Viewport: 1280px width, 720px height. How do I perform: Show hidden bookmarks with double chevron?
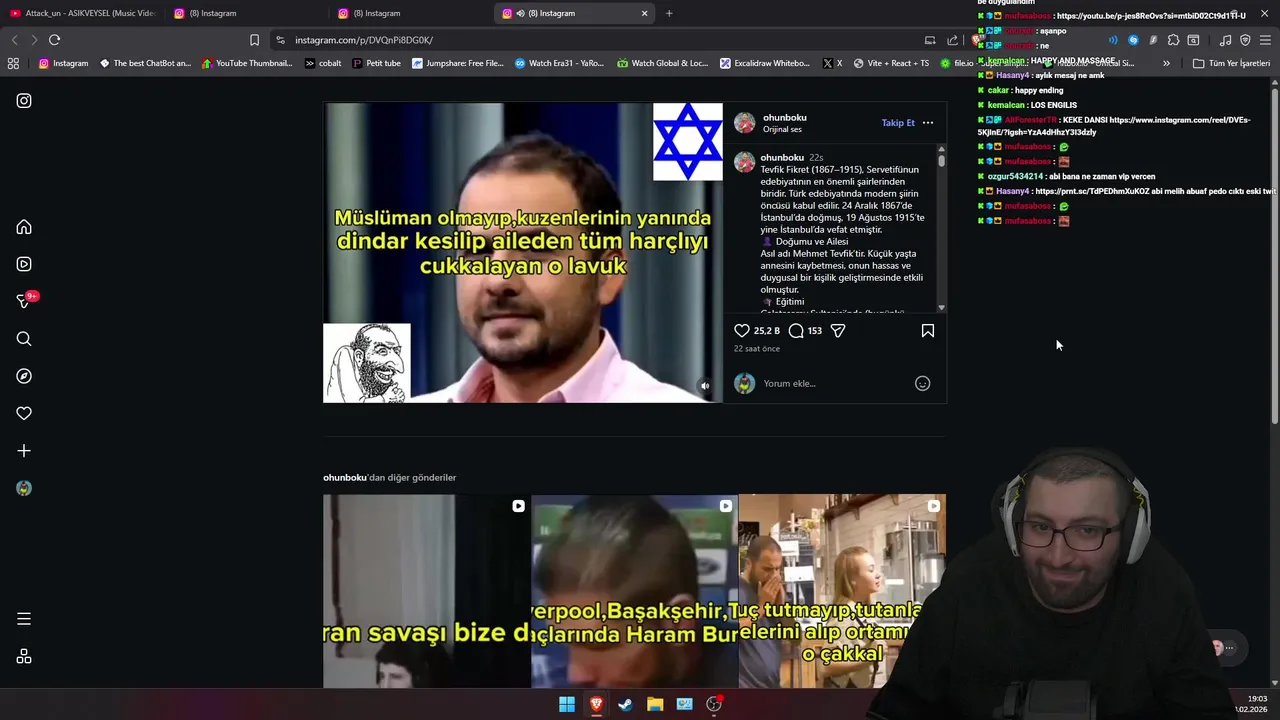(1166, 63)
